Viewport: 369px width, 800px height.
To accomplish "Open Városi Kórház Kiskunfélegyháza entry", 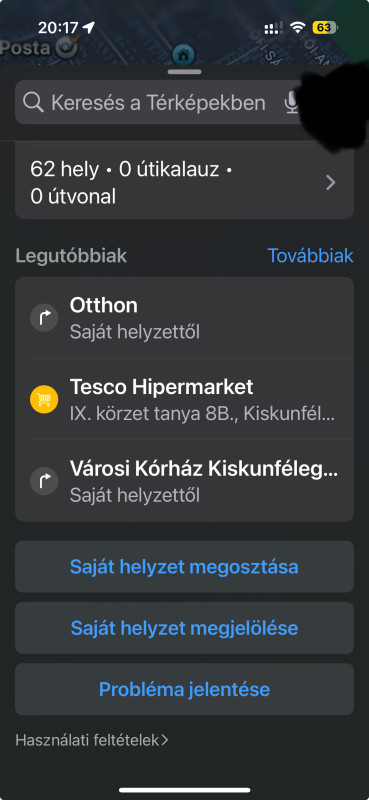I will click(x=184, y=481).
